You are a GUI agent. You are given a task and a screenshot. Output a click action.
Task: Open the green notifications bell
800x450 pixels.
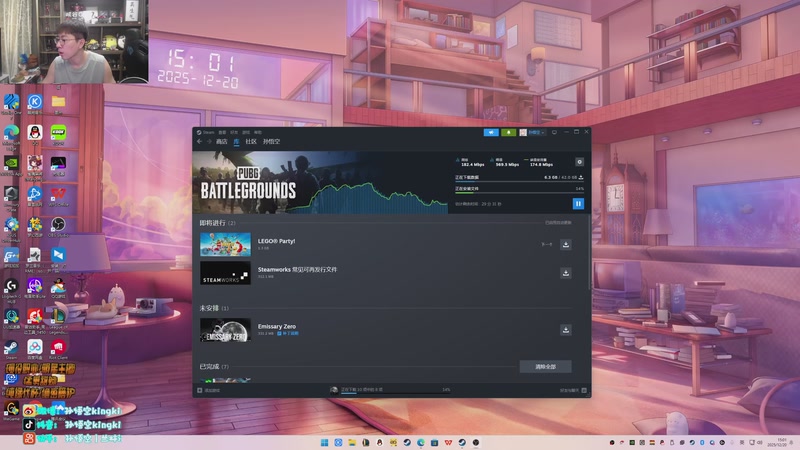508,132
